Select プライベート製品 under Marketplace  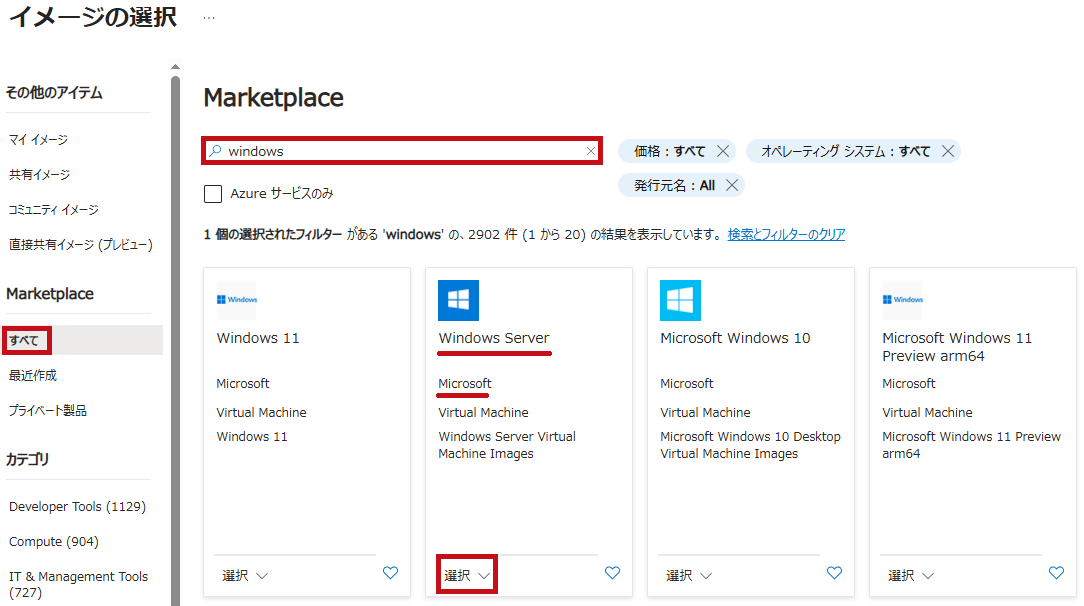[48, 410]
